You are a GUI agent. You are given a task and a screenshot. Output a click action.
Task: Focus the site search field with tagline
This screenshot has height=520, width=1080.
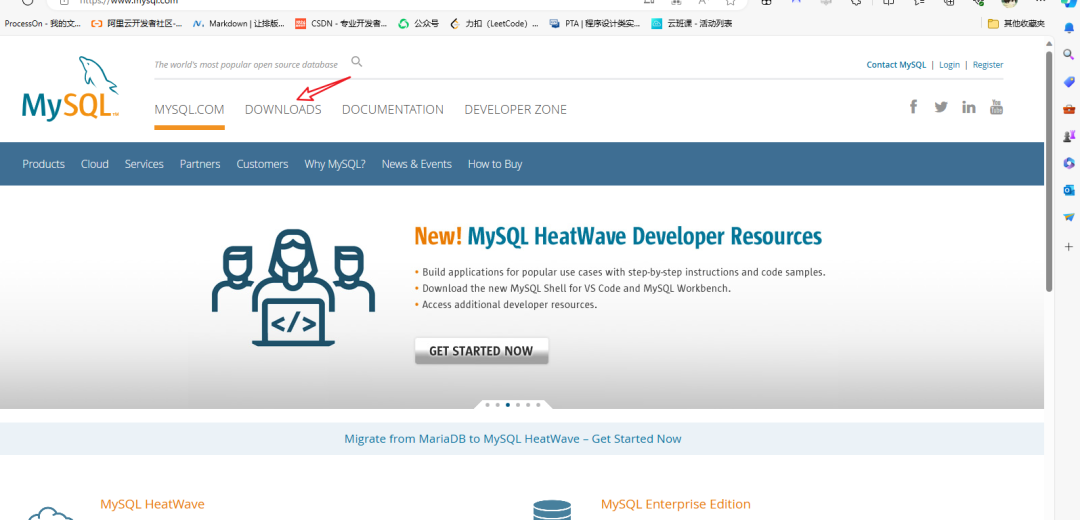[246, 65]
